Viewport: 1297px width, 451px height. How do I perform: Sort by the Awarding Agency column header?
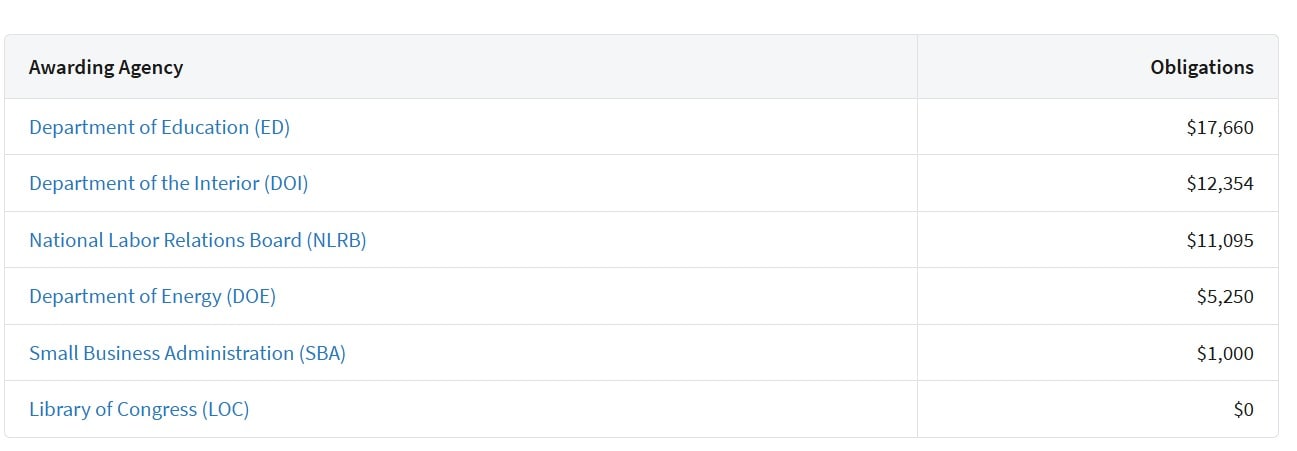pos(106,67)
